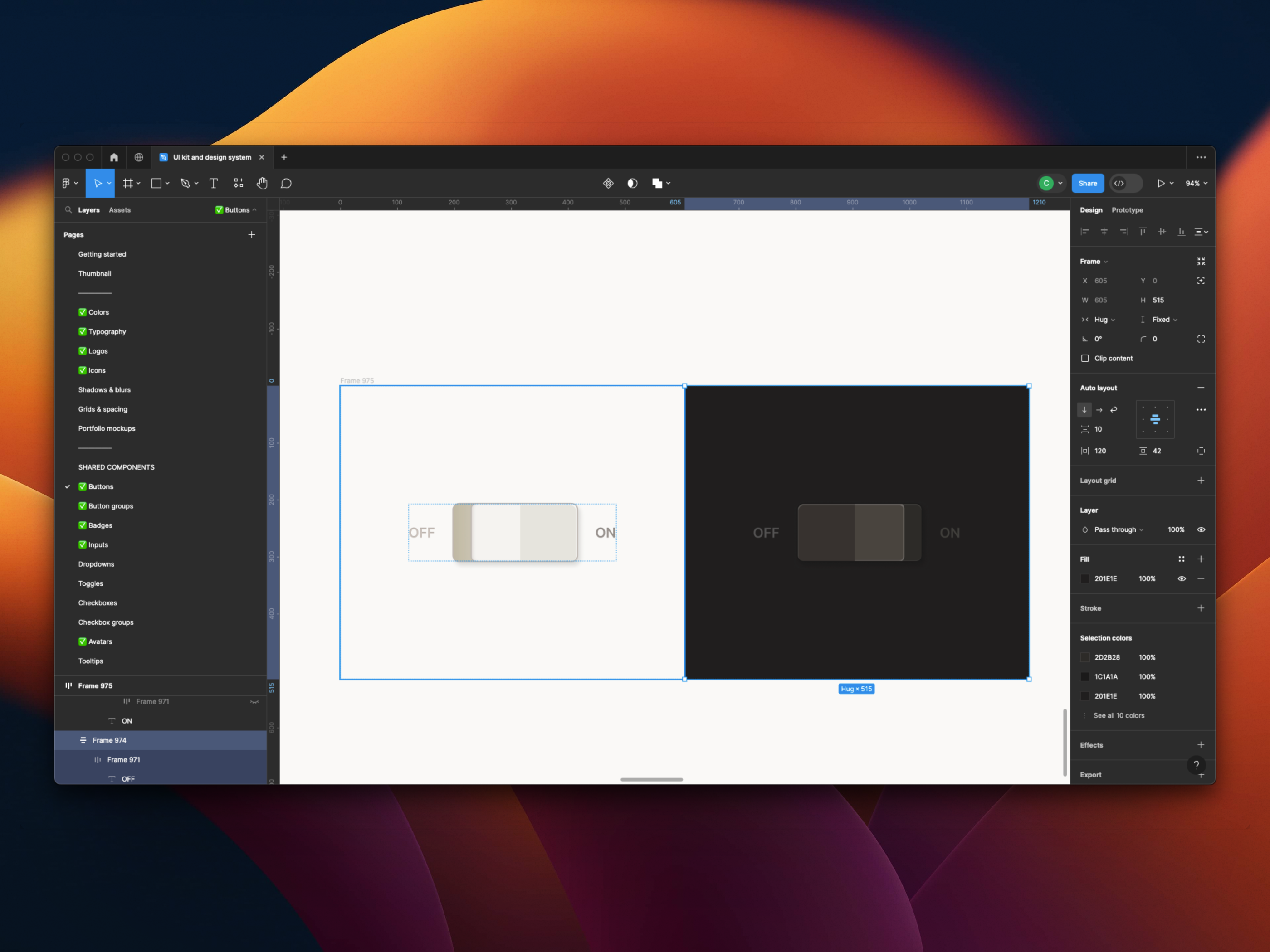The height and width of the screenshot is (952, 1270).
Task: Open Fixed vertical resizing dropdown
Action: click(1165, 320)
